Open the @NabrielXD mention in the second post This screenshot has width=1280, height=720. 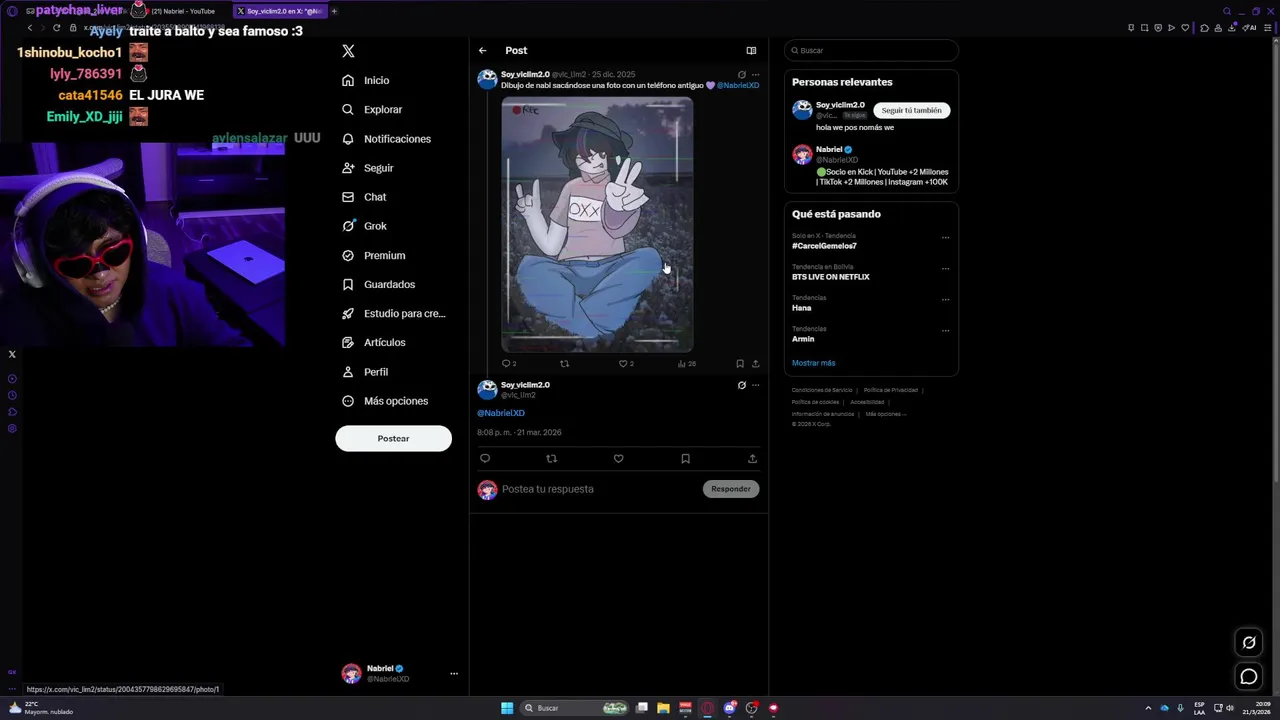[x=501, y=413]
